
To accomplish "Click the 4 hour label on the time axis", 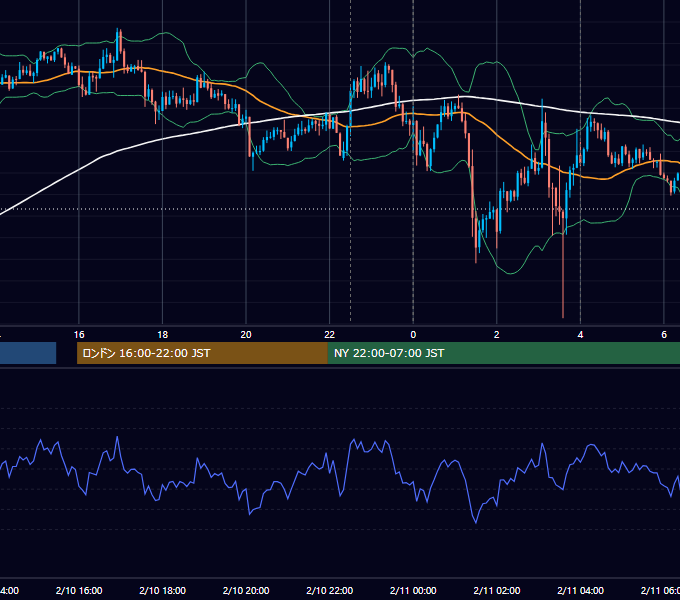I will 580,335.
